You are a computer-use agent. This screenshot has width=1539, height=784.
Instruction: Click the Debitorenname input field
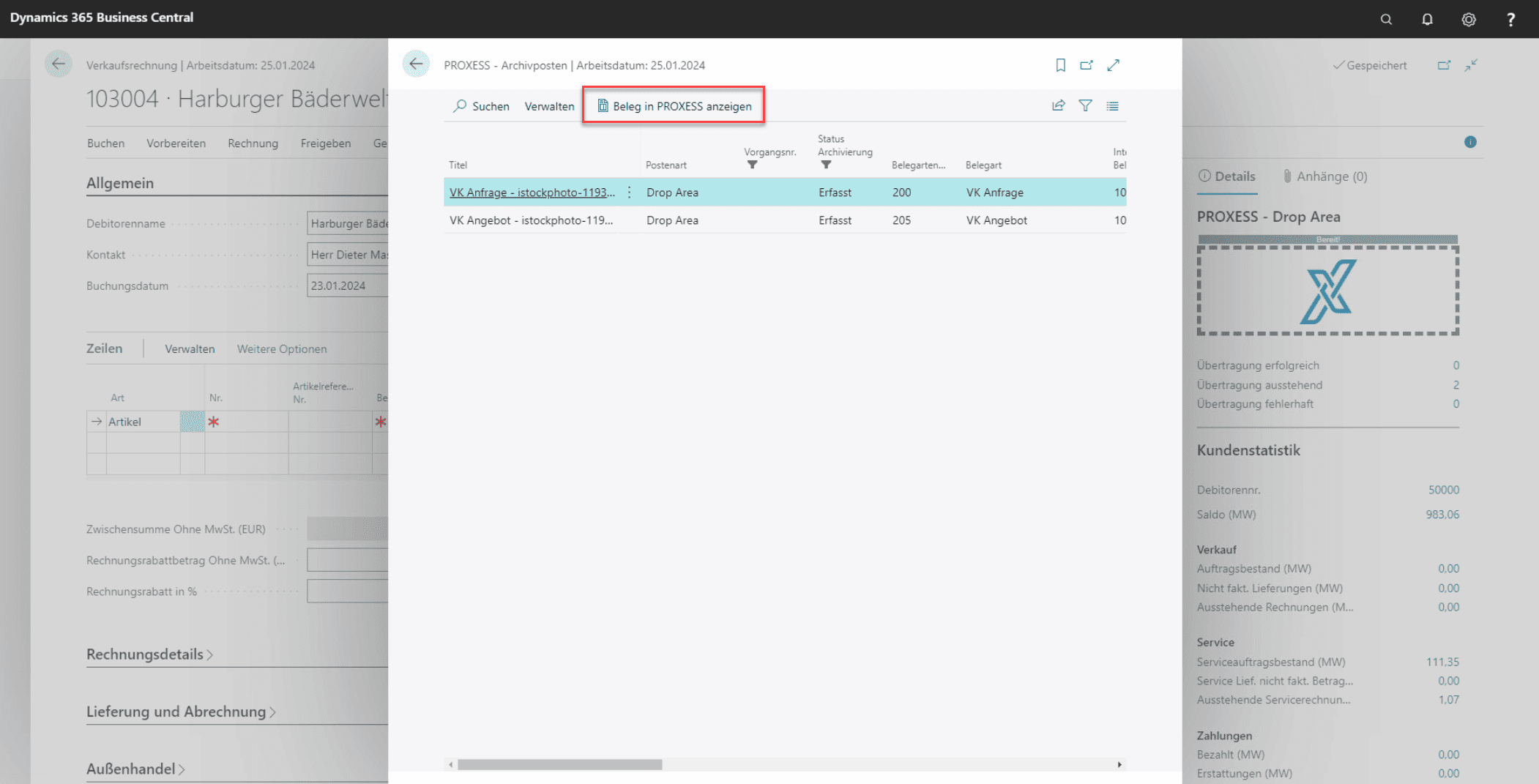[x=348, y=223]
